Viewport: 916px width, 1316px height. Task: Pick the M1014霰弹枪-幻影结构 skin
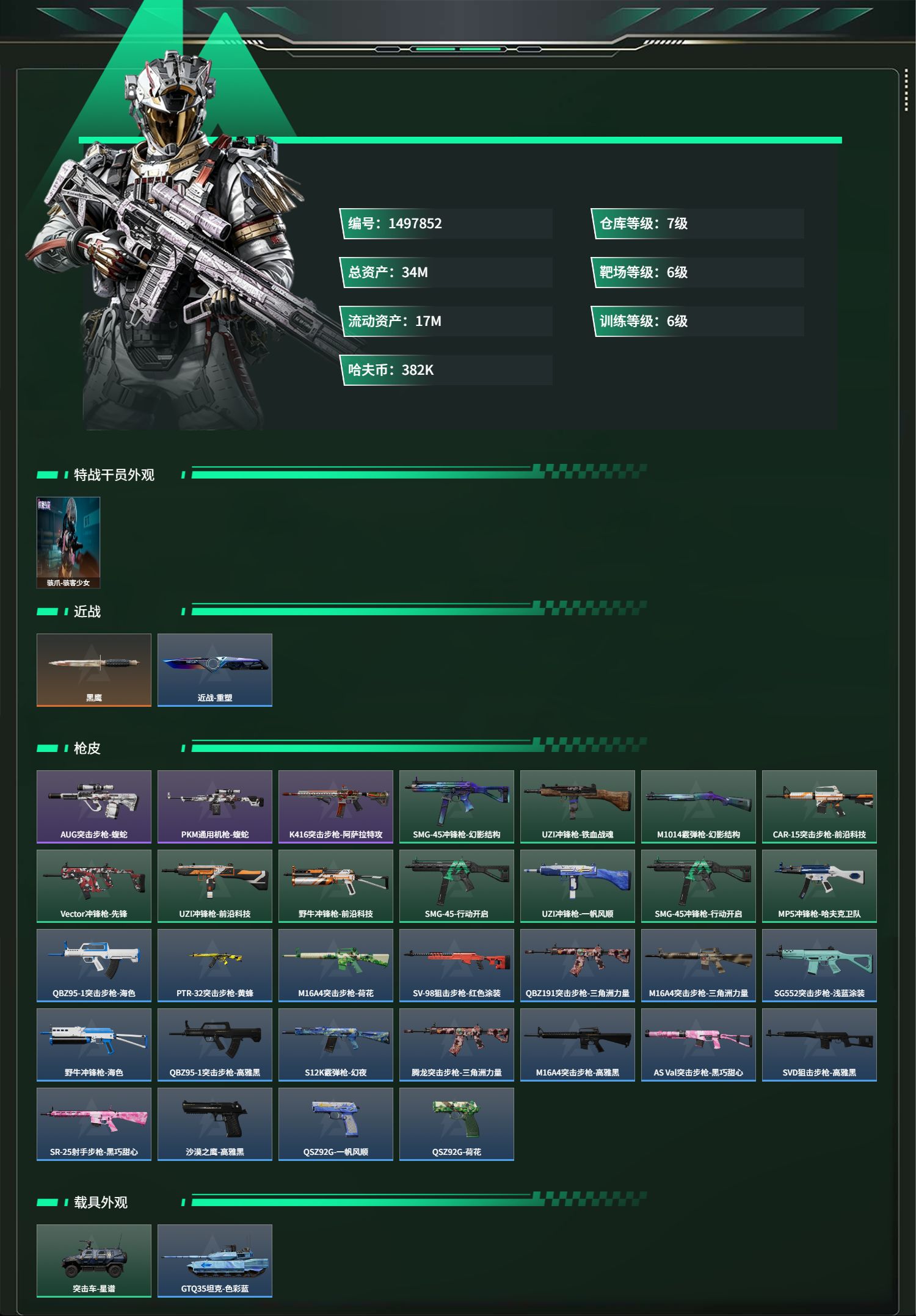[699, 806]
